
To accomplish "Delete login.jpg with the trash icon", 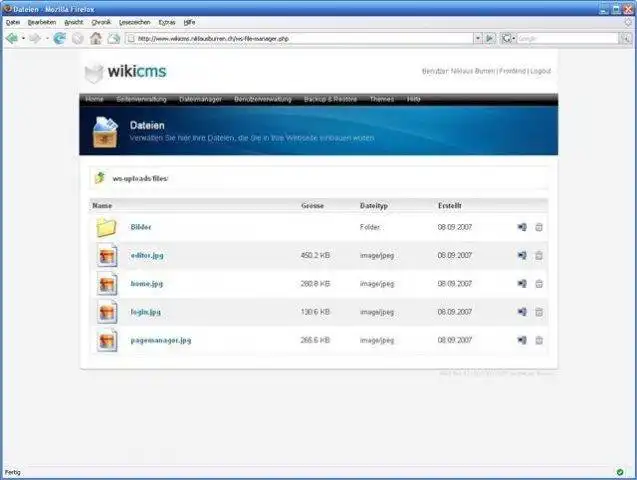I will [539, 312].
